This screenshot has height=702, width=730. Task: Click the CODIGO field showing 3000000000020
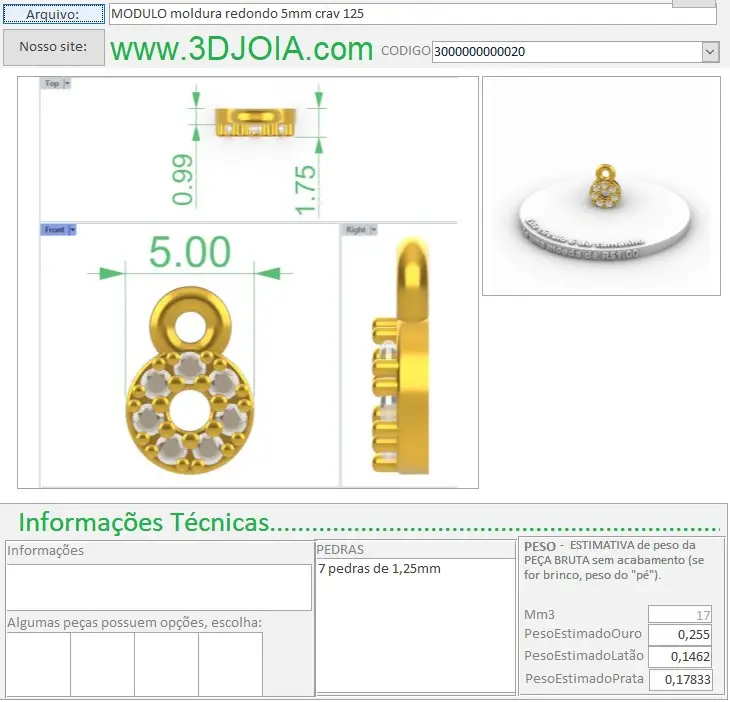(x=567, y=52)
